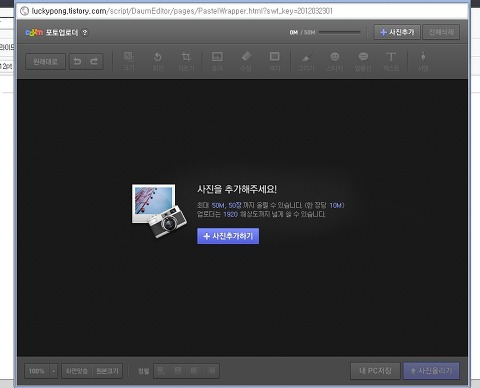Choose the Frame (액자) rectangle tool
480x388 pixels.
pyautogui.click(x=274, y=61)
